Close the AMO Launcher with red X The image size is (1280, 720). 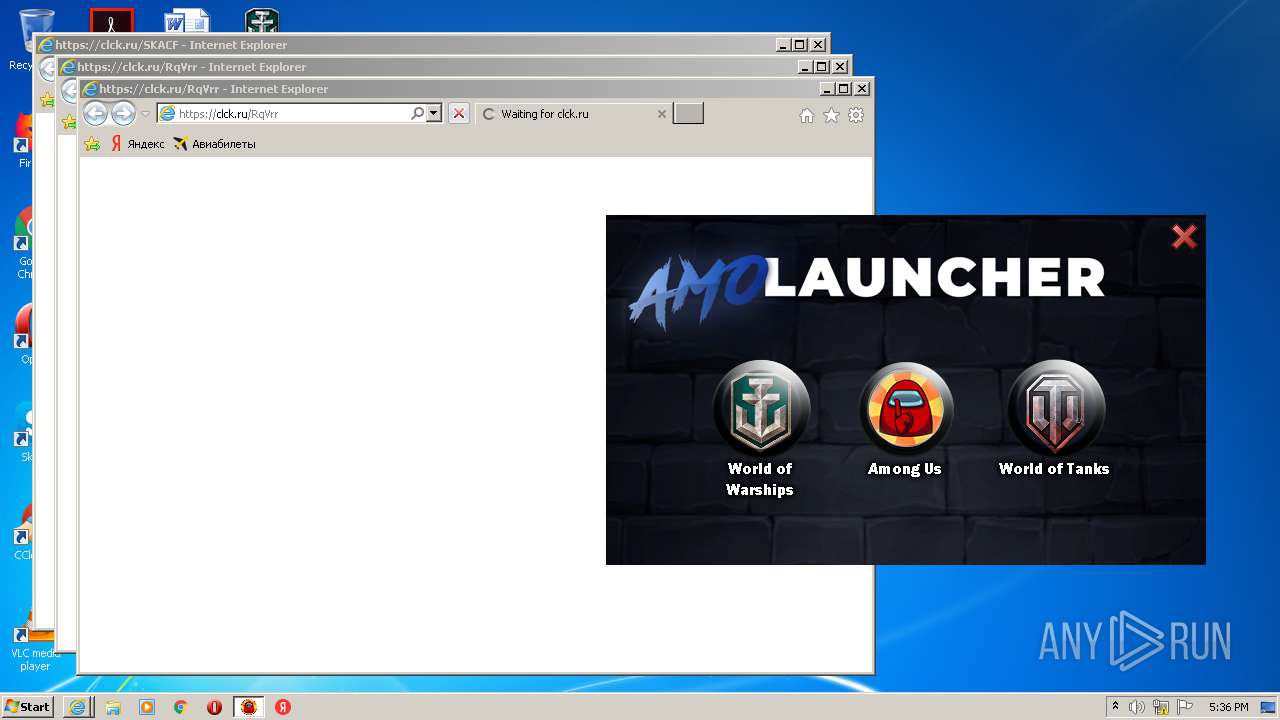tap(1184, 237)
